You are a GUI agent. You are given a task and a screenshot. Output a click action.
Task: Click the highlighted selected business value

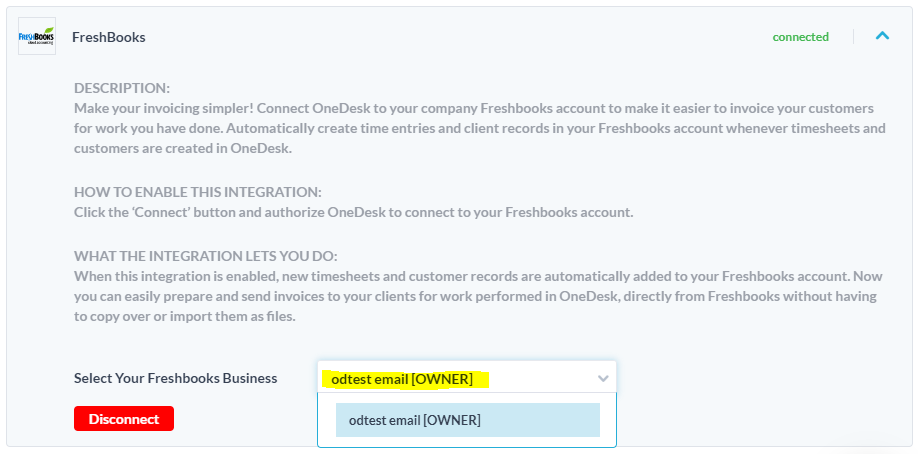[x=403, y=379]
